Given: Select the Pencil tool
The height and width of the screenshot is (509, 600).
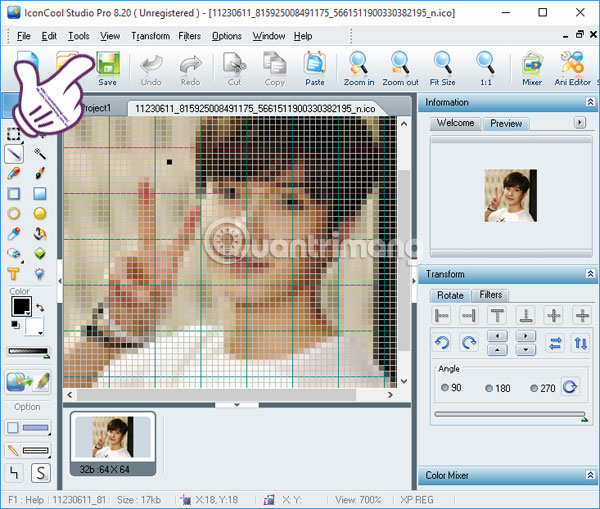Looking at the screenshot, I should pos(14,173).
